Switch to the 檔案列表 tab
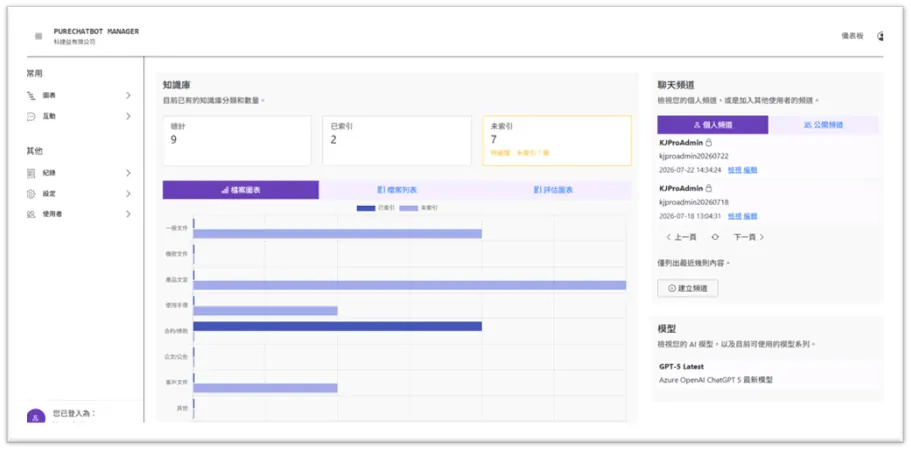This screenshot has height=450, width=911. (397, 190)
